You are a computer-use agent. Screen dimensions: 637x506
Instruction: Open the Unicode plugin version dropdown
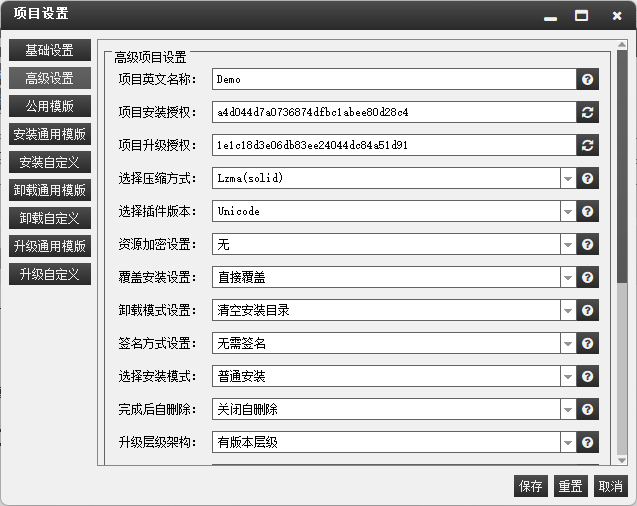click(568, 212)
